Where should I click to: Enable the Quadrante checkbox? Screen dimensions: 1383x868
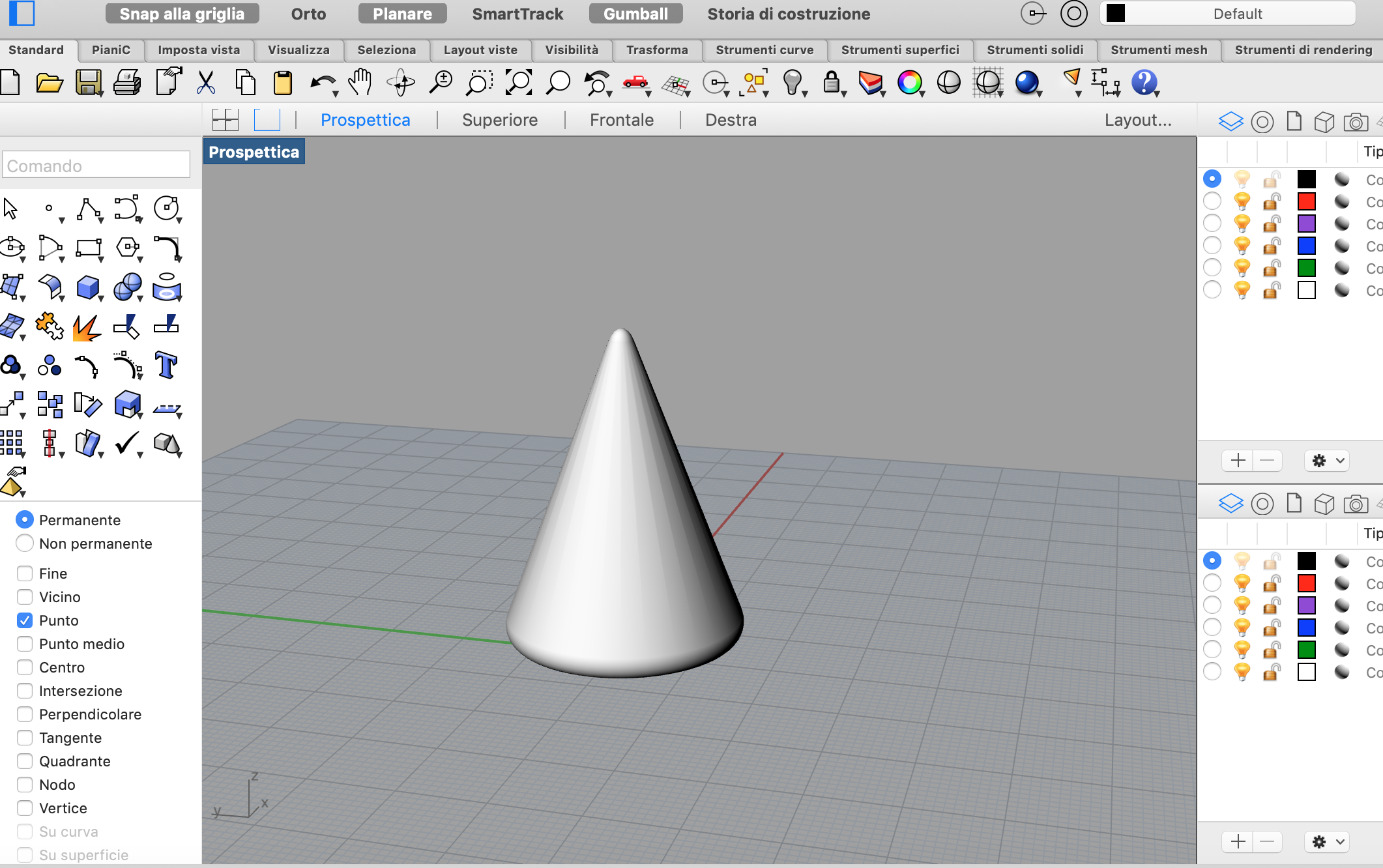coord(25,761)
